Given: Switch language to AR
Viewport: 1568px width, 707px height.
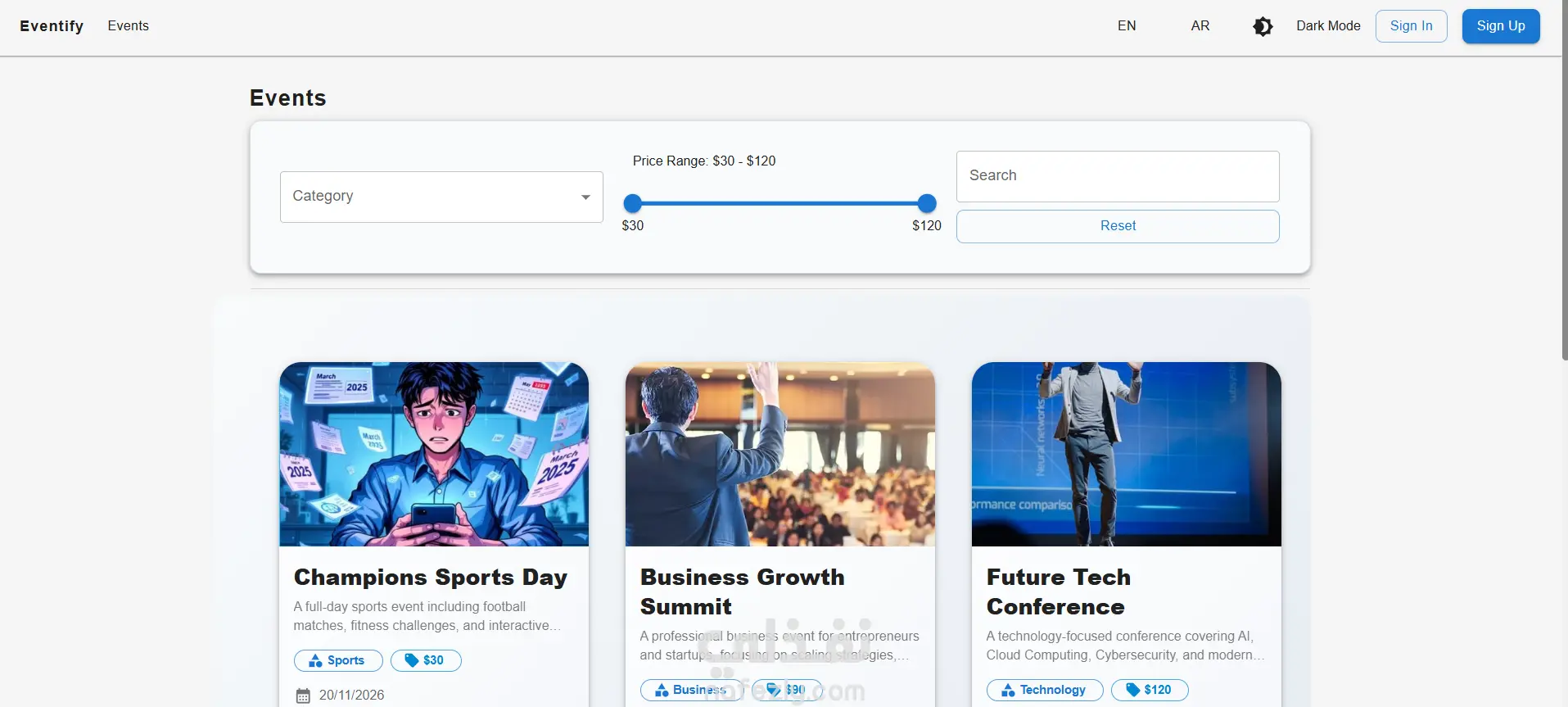Looking at the screenshot, I should click(x=1200, y=26).
